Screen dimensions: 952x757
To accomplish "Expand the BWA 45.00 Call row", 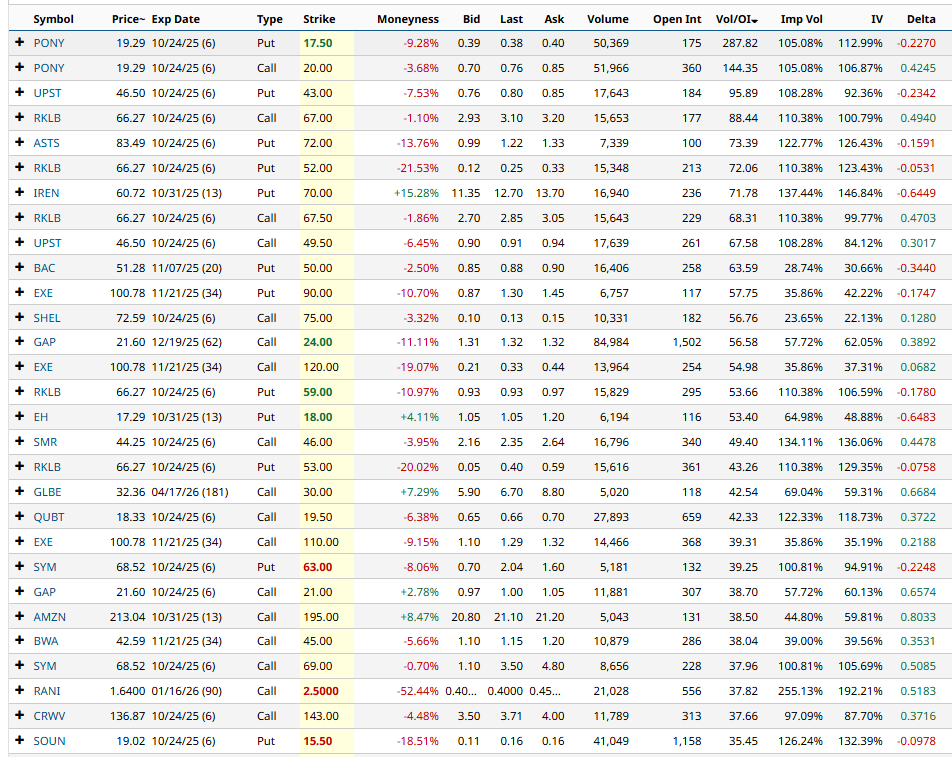I will click(19, 640).
